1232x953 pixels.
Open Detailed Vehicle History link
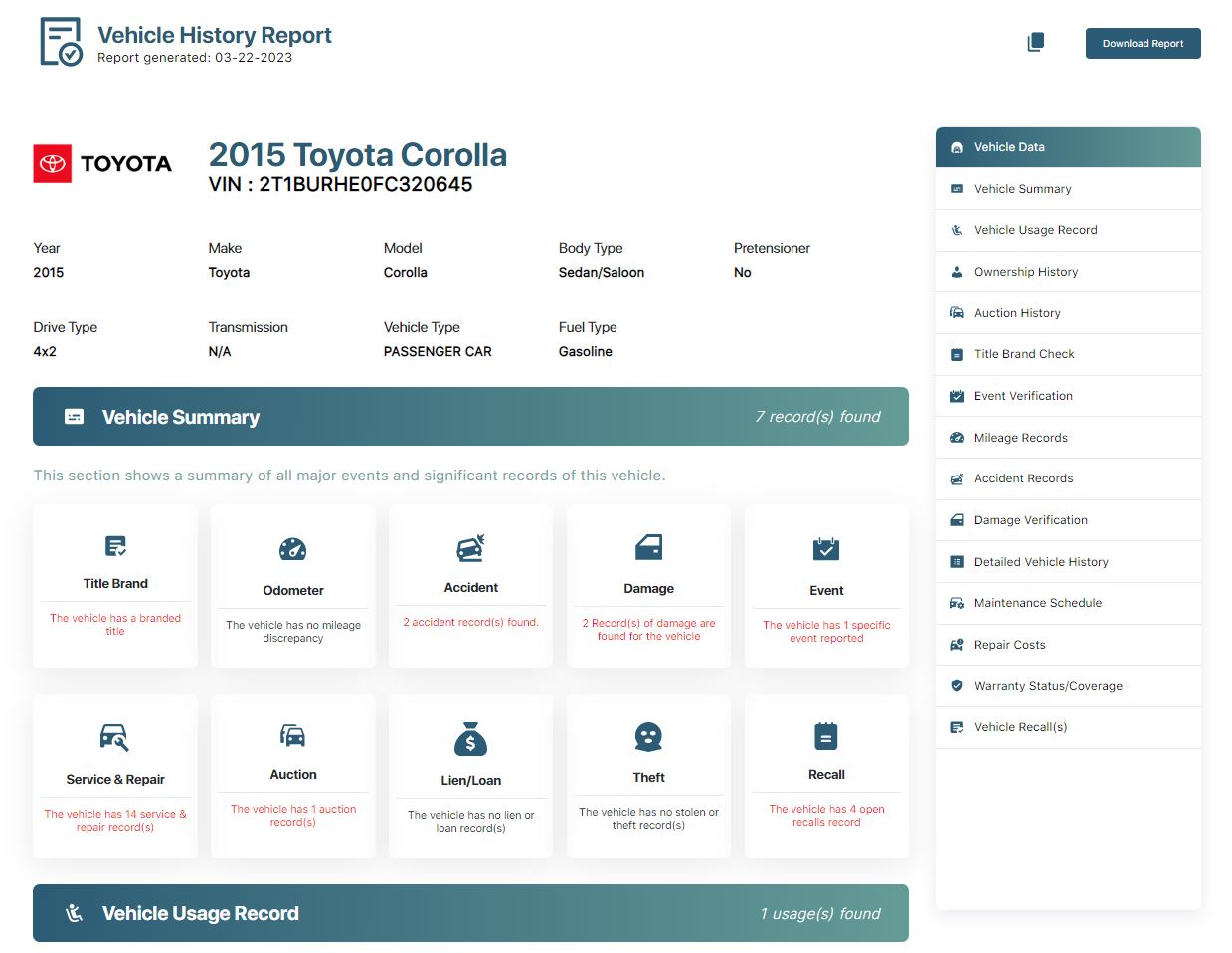(x=1068, y=562)
